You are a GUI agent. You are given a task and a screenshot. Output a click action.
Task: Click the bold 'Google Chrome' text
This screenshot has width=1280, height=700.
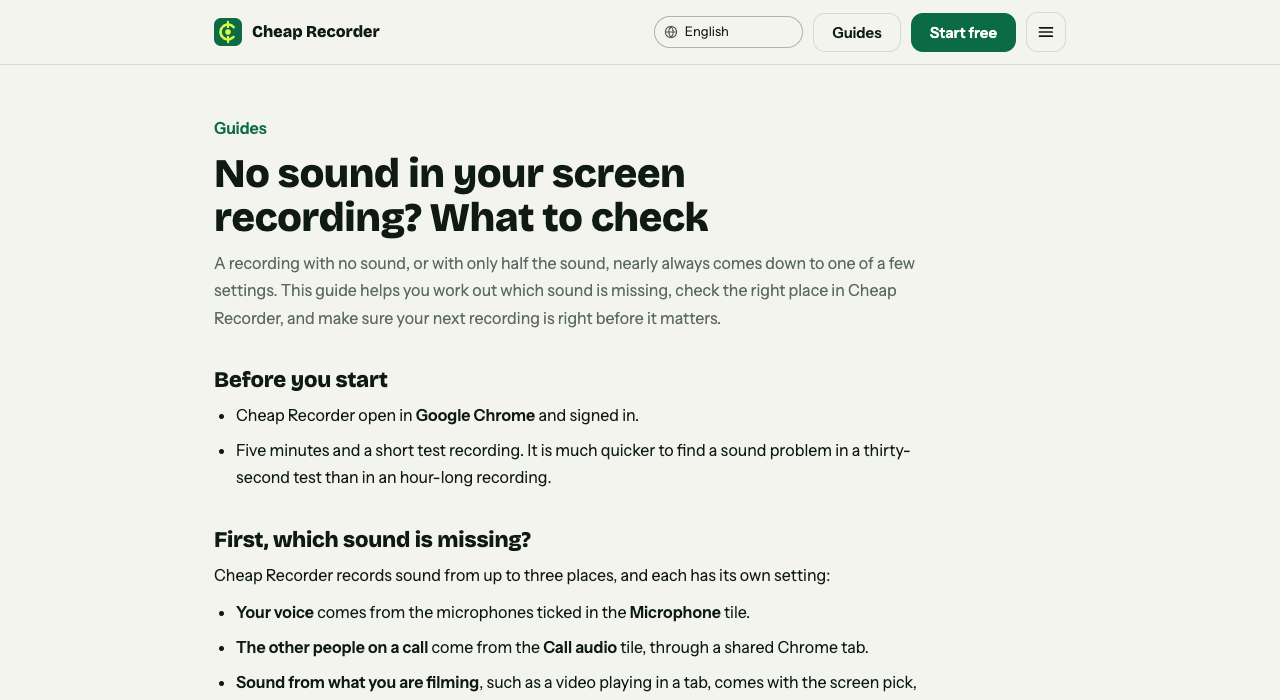point(475,415)
